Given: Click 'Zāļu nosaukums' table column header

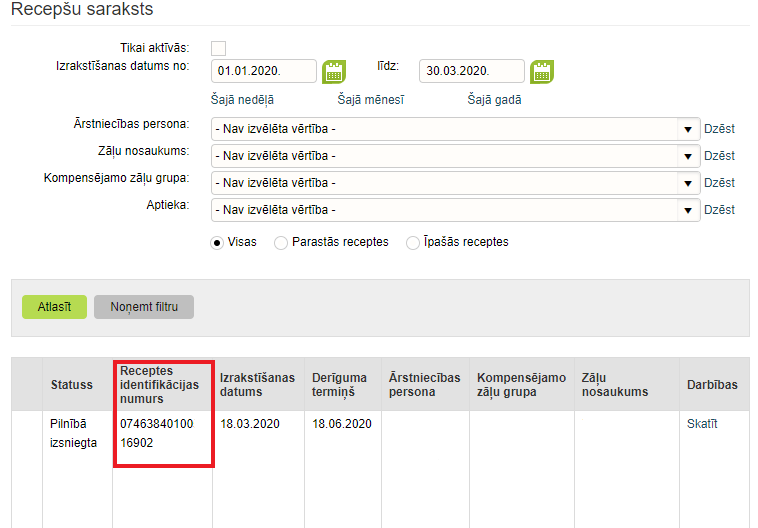Looking at the screenshot, I should click(627, 385).
